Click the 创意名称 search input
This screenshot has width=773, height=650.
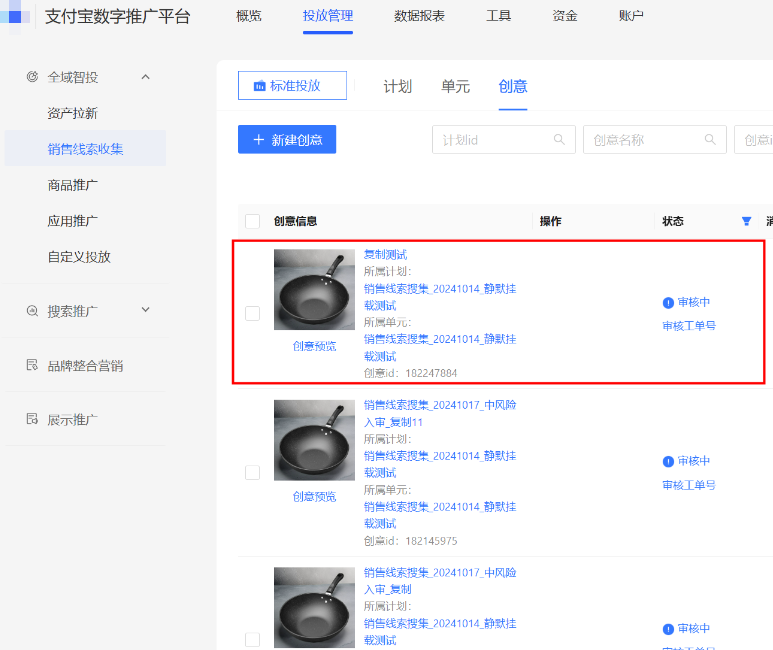[655, 140]
